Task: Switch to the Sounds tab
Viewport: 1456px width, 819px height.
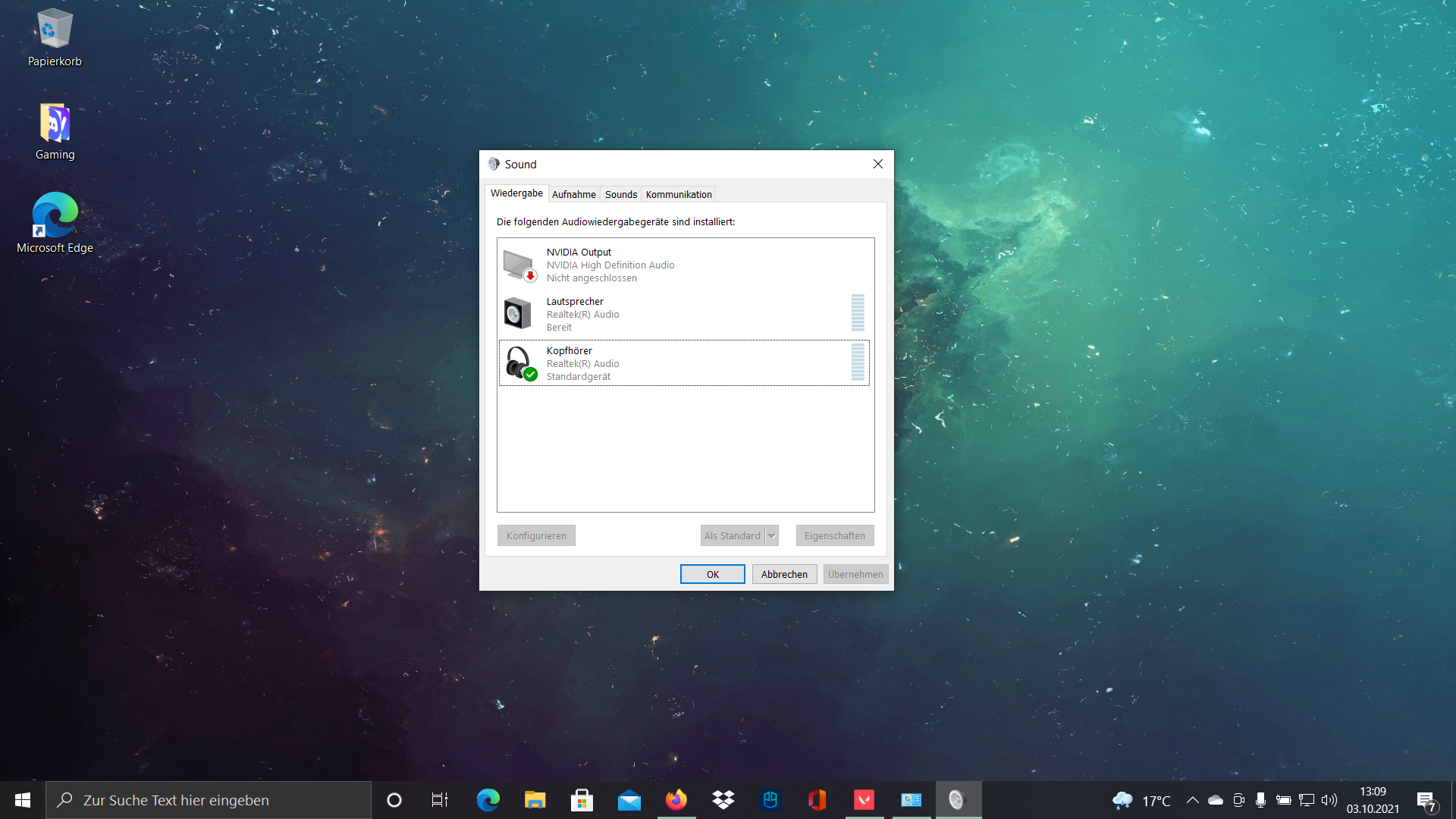Action: (620, 194)
